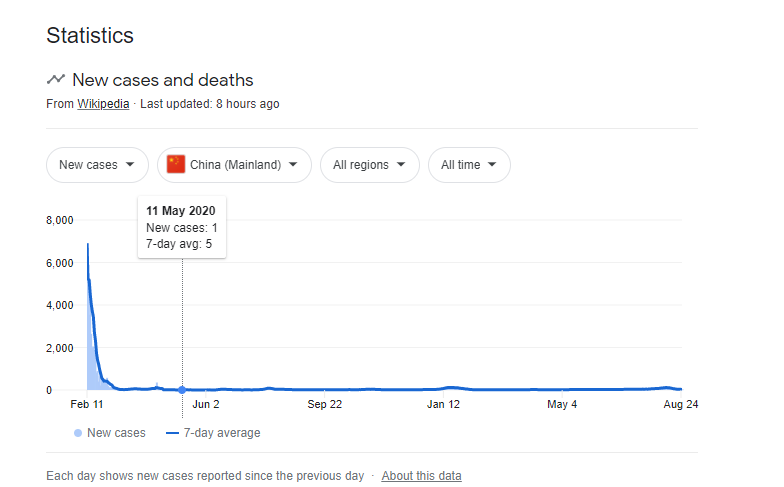Click the 11 May 2020 data point
Image resolution: width=784 pixels, height=487 pixels.
click(x=182, y=390)
